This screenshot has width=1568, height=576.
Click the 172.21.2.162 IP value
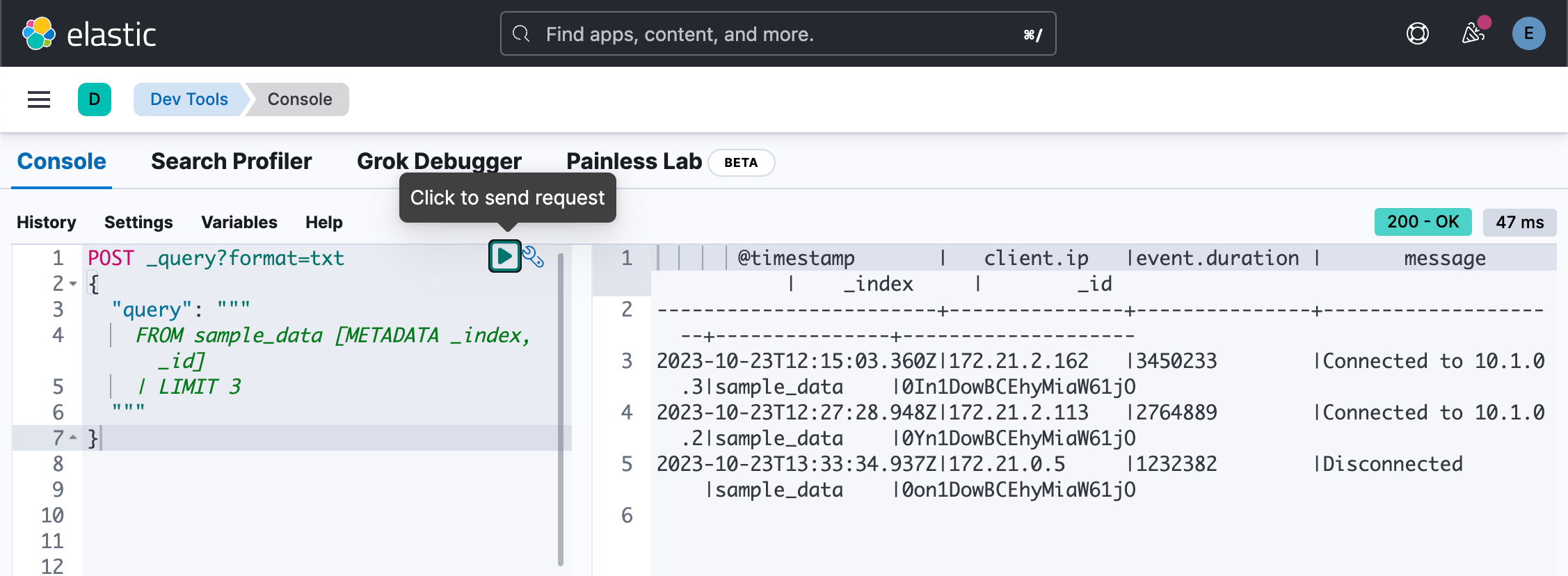pos(1018,361)
